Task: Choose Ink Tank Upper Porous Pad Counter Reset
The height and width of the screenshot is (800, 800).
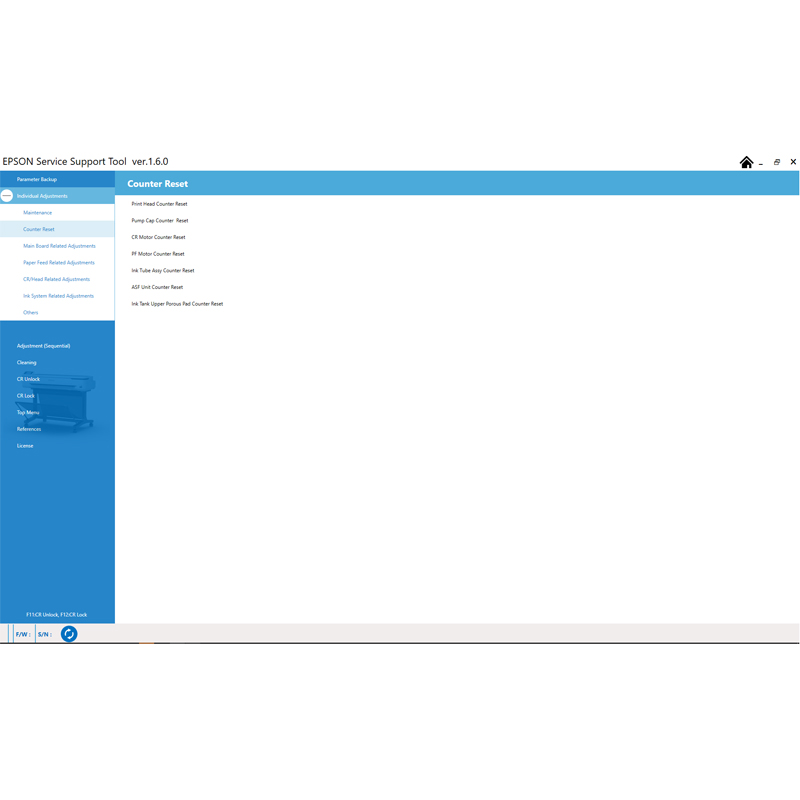Action: [x=177, y=304]
